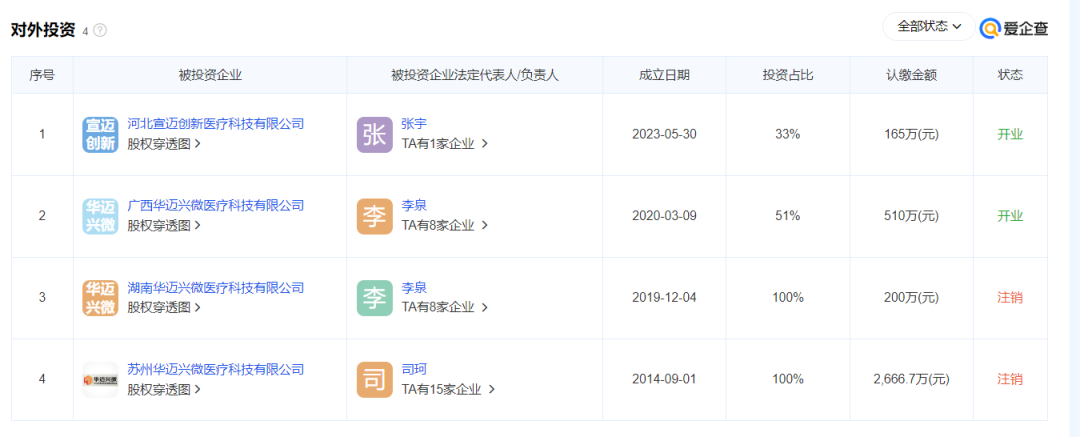This screenshot has width=1080, height=437.
Task: Expand 股权穿透图 for 河北宣迈创新
Action: click(164, 144)
